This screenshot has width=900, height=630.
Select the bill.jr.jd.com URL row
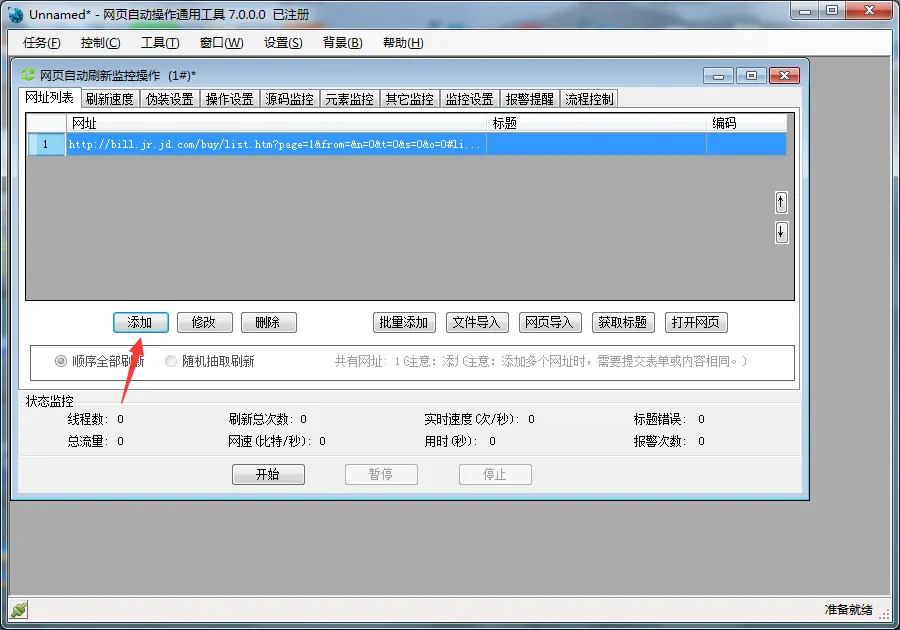click(406, 145)
